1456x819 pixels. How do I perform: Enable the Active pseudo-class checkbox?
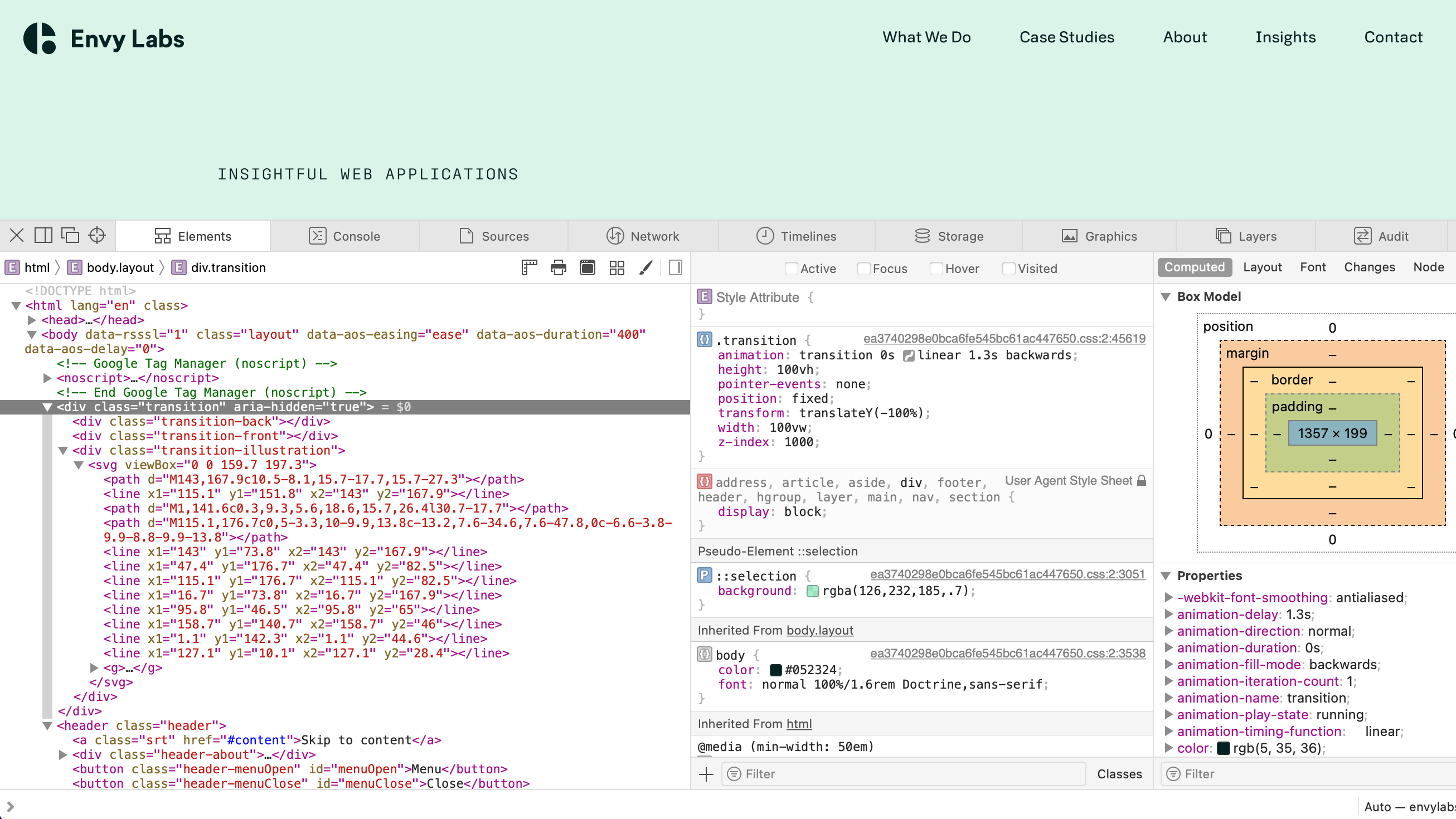[x=792, y=269]
